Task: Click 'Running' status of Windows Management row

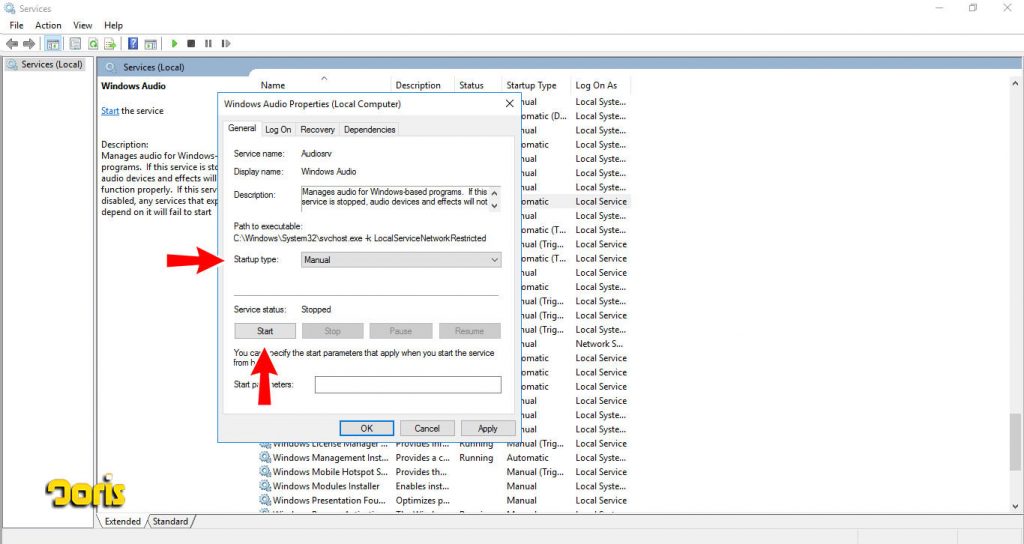Action: click(475, 458)
